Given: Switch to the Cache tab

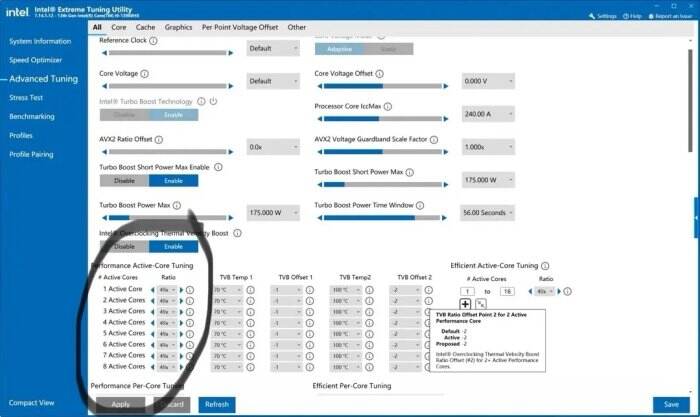Looking at the screenshot, I should tap(146, 27).
